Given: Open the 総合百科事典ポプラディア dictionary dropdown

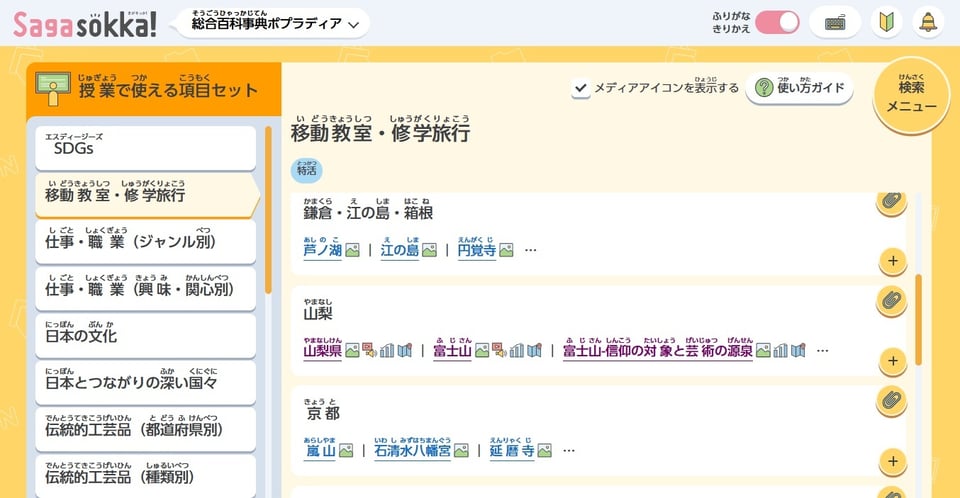Looking at the screenshot, I should (274, 23).
